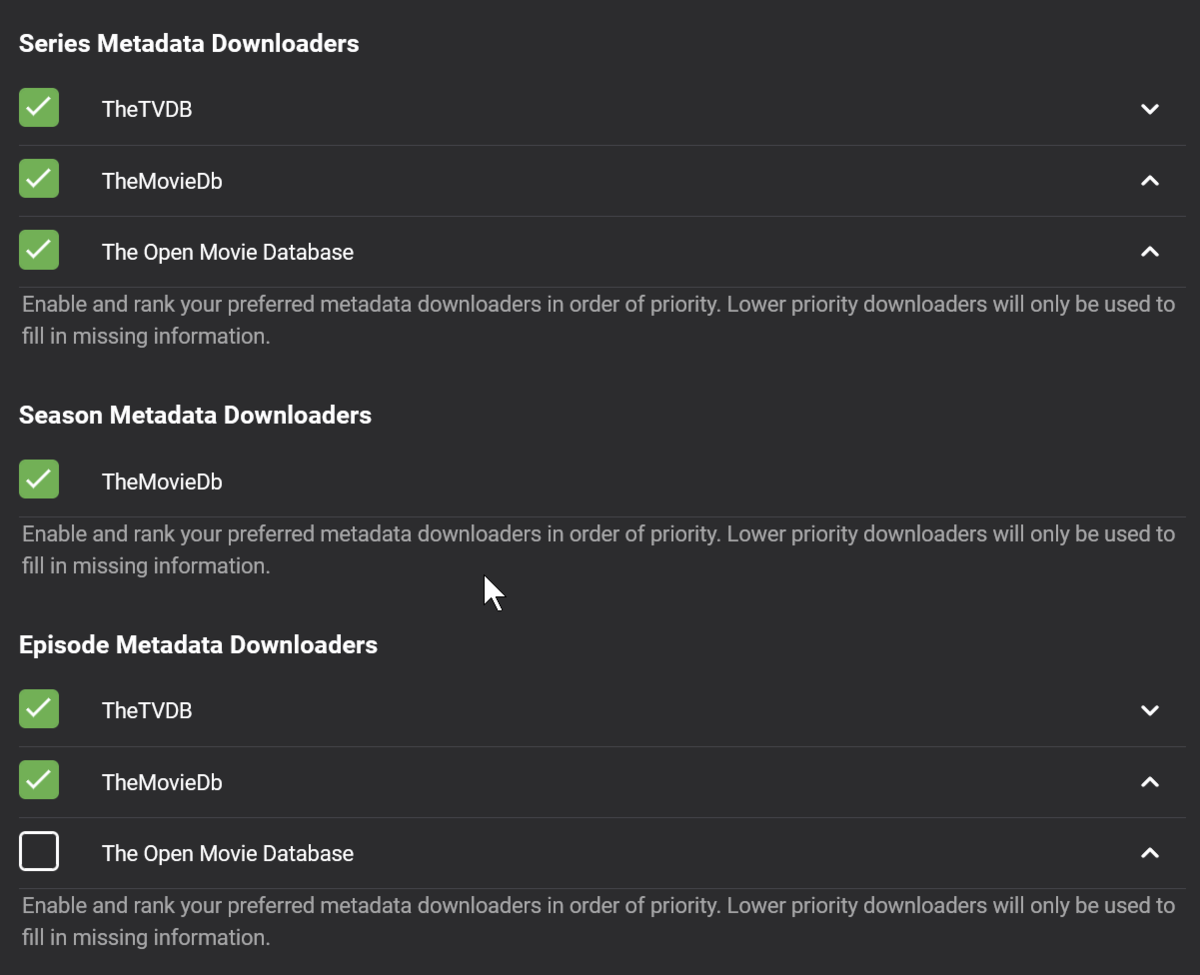Click the TheMovieDb label in Episode downloaders
This screenshot has width=1200, height=975.
tap(162, 782)
